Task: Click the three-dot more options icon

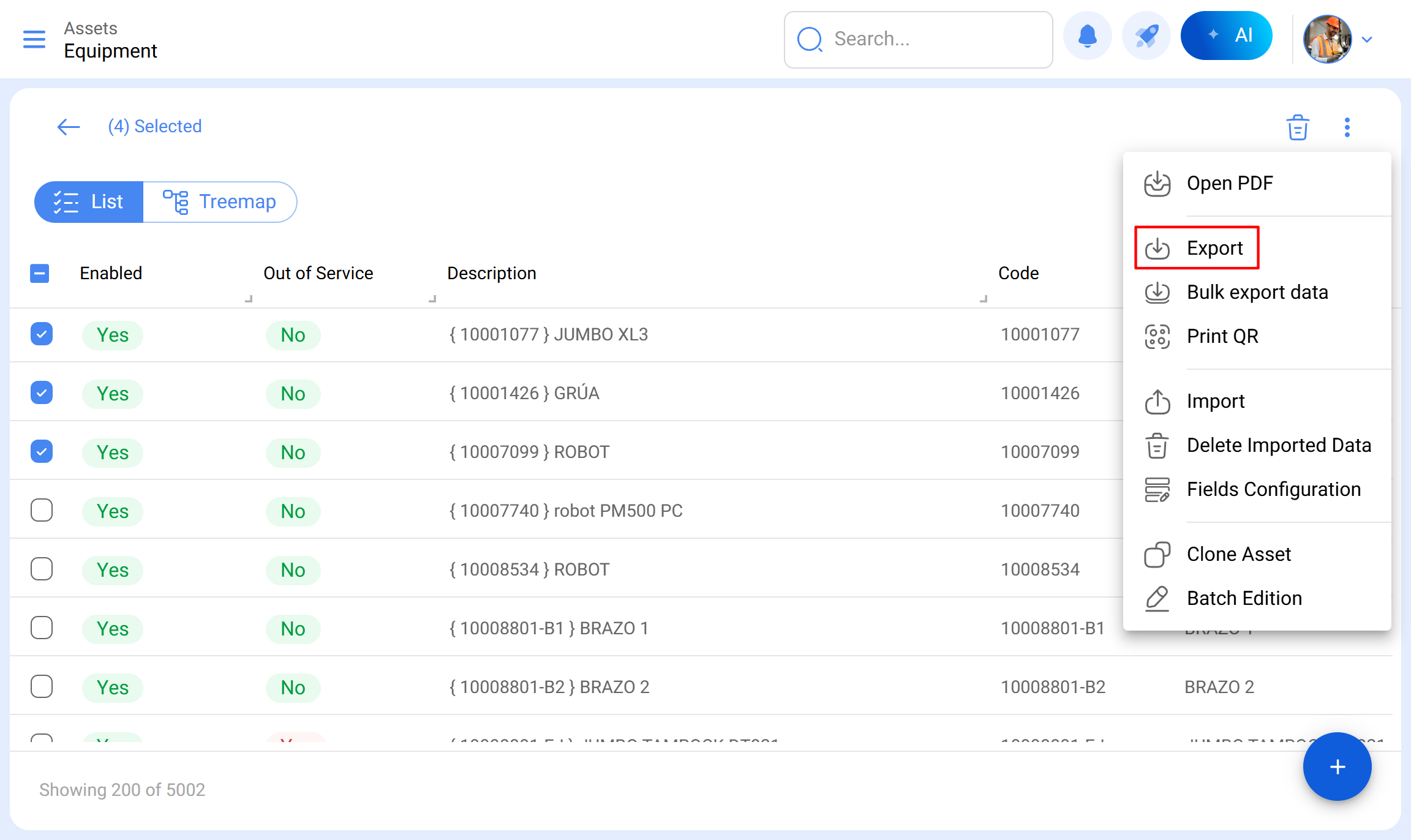Action: [x=1347, y=127]
